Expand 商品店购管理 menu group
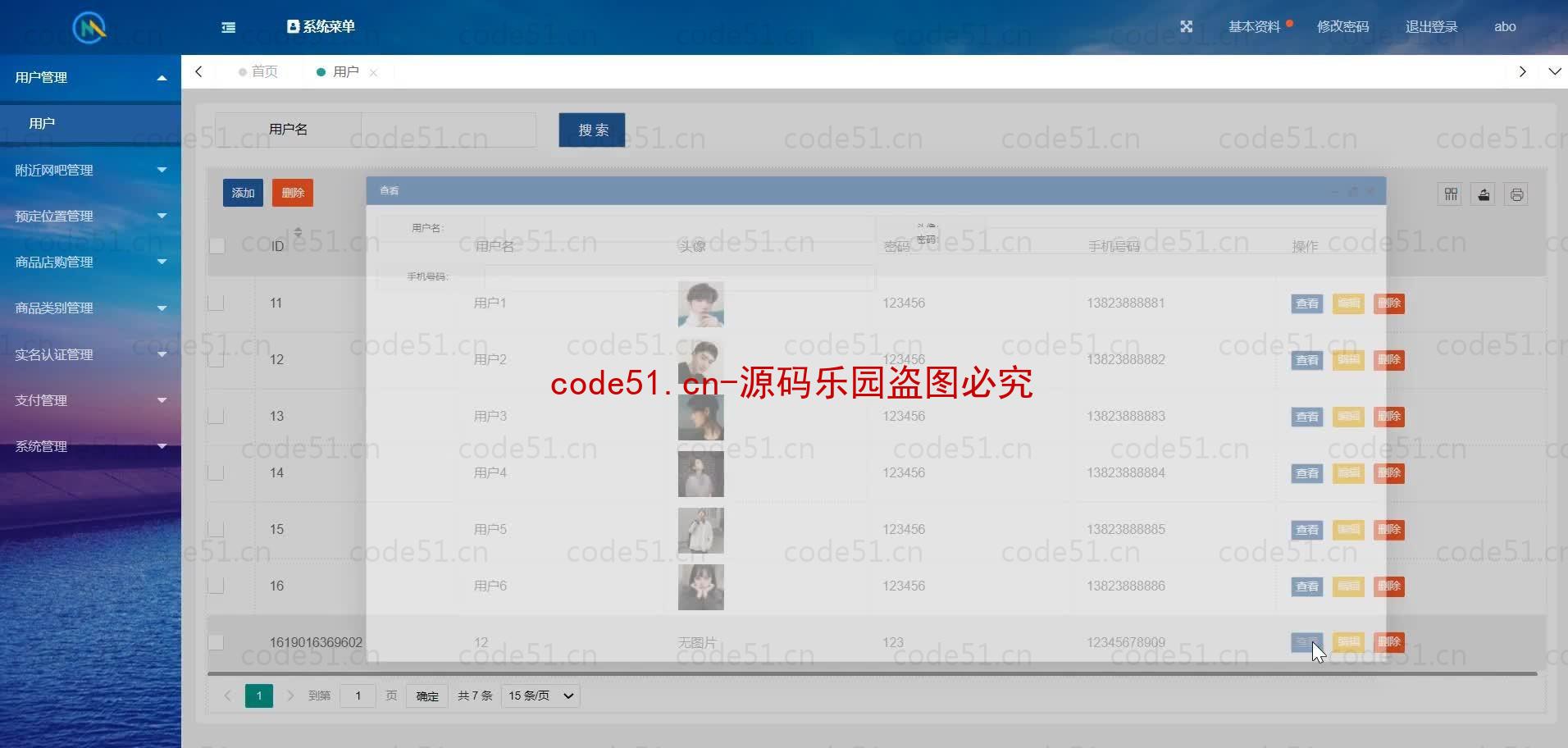This screenshot has width=1568, height=748. [90, 262]
